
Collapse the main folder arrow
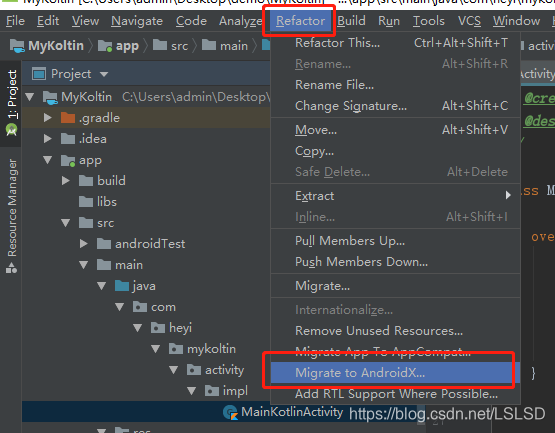84,265
